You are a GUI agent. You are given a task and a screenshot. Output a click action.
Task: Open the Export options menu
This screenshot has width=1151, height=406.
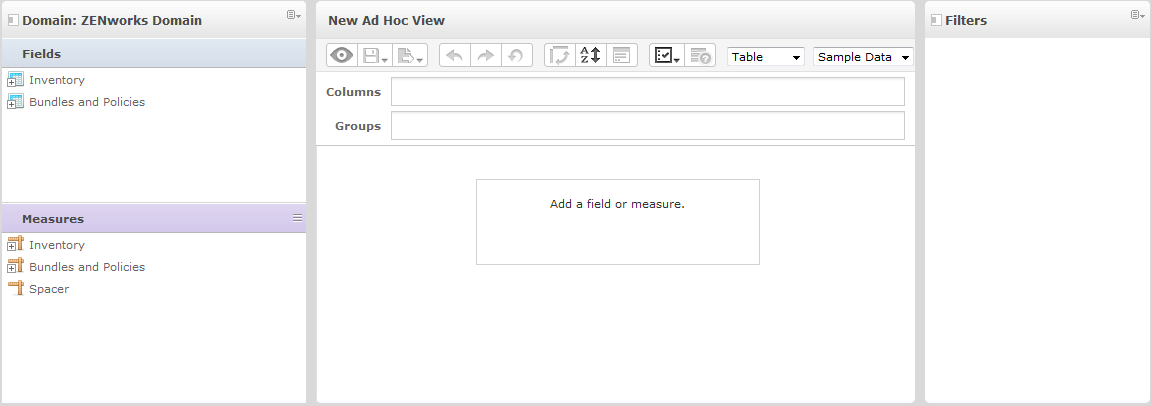coord(409,56)
